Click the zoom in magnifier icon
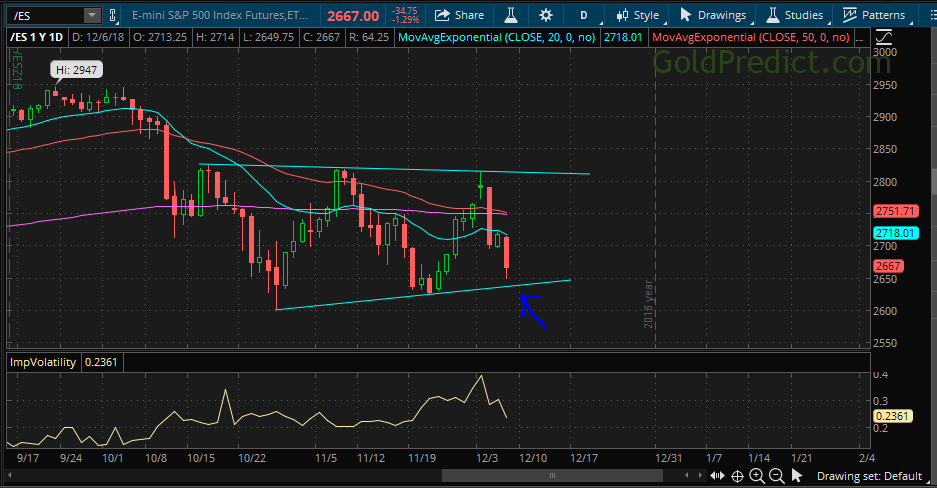937x488 pixels. (757, 476)
